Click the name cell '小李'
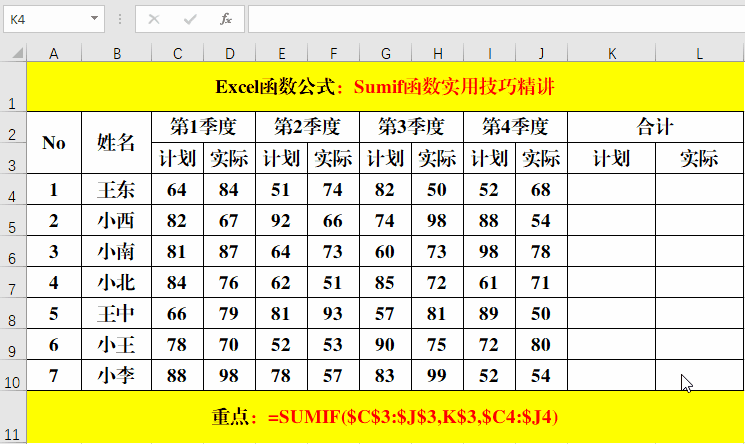This screenshot has height=444, width=745. 117,375
